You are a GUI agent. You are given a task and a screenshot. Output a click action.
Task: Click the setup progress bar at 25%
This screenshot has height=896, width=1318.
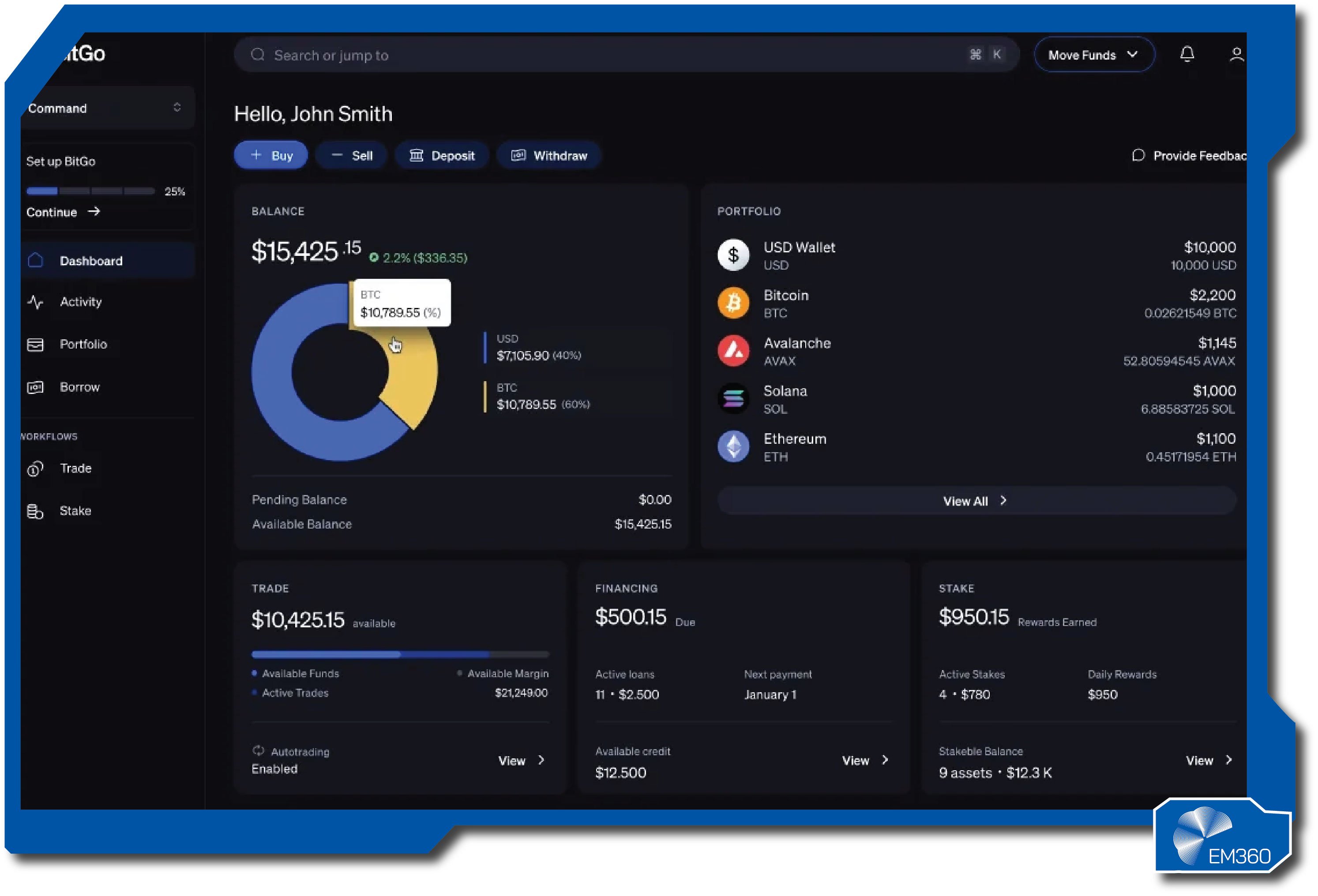tap(91, 191)
